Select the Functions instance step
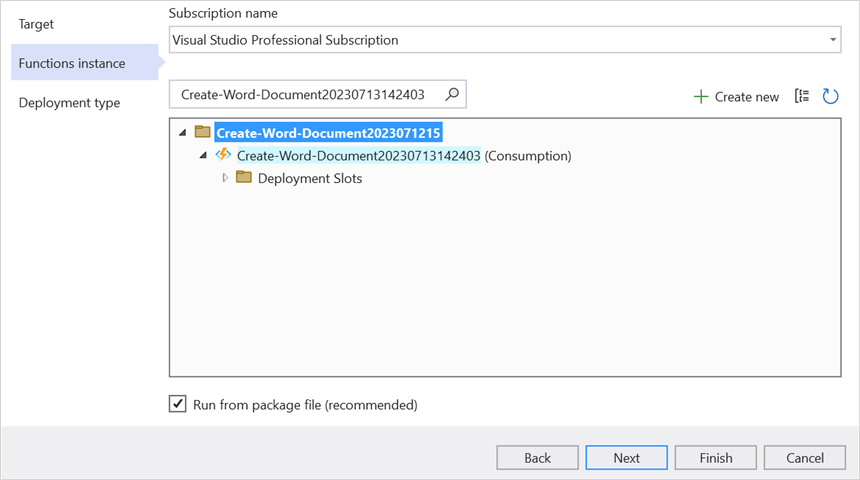The width and height of the screenshot is (860, 480). (84, 63)
